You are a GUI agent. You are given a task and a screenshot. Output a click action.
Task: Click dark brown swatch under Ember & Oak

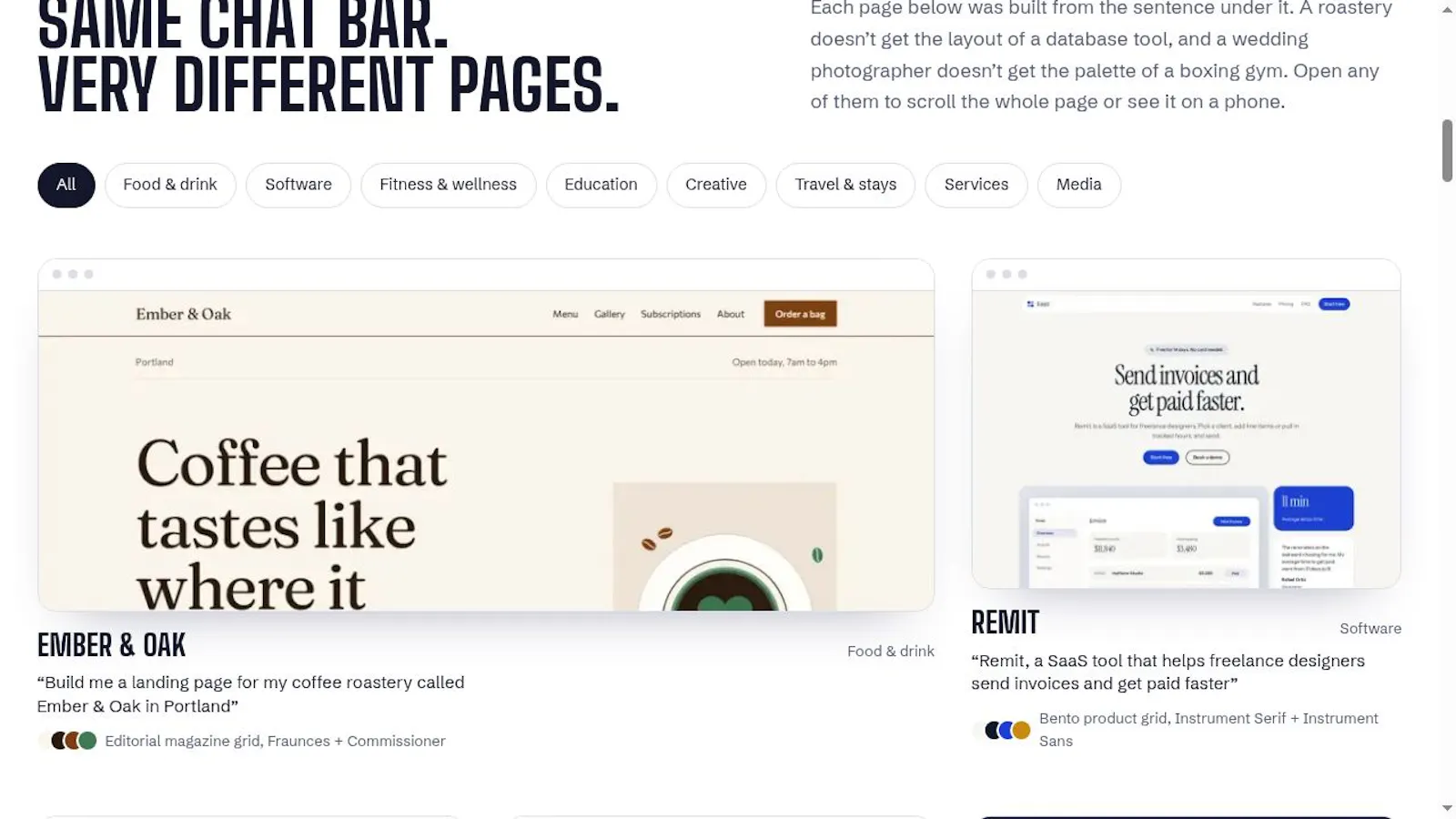point(60,741)
